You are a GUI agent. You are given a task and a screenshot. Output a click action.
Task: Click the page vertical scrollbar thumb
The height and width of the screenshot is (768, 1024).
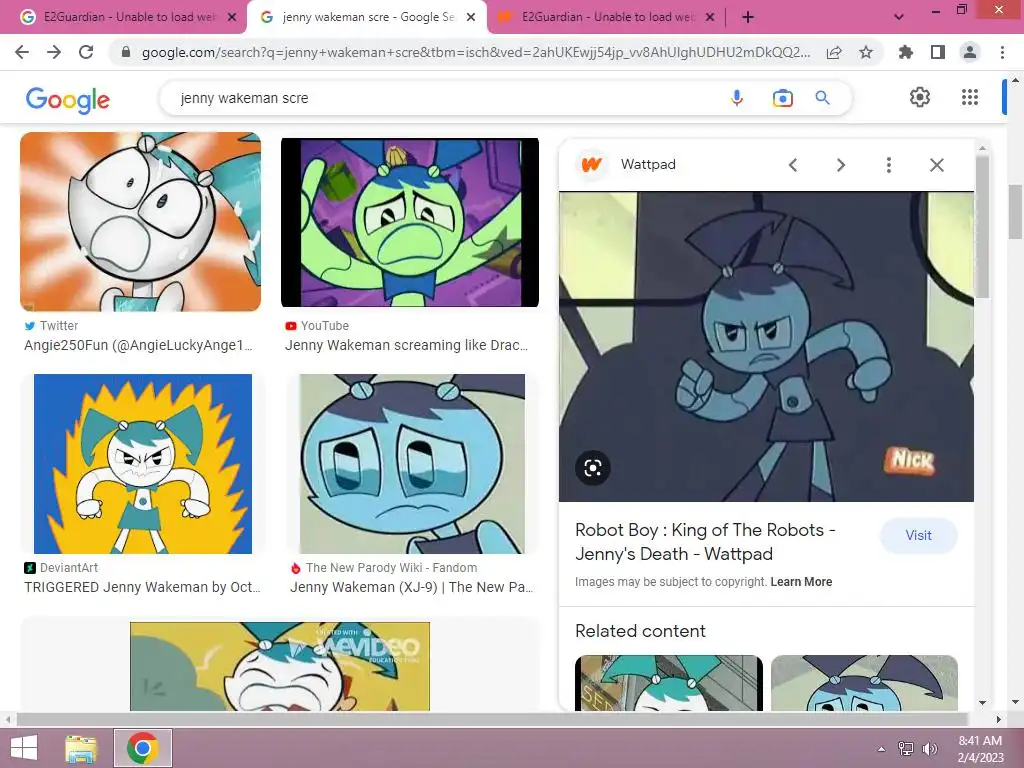[1016, 212]
